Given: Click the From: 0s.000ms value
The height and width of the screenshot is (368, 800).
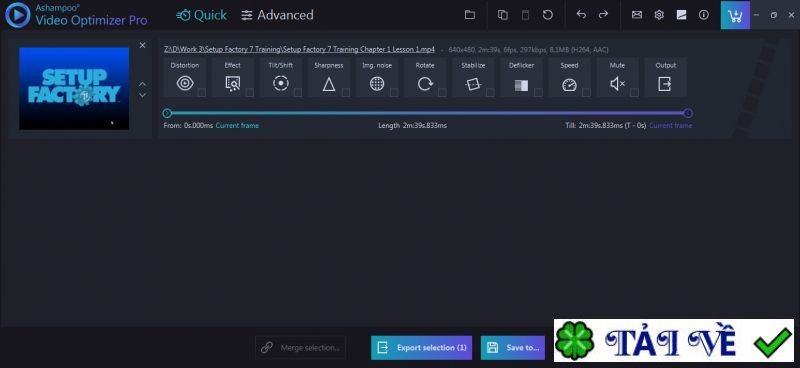Looking at the screenshot, I should pos(188,126).
